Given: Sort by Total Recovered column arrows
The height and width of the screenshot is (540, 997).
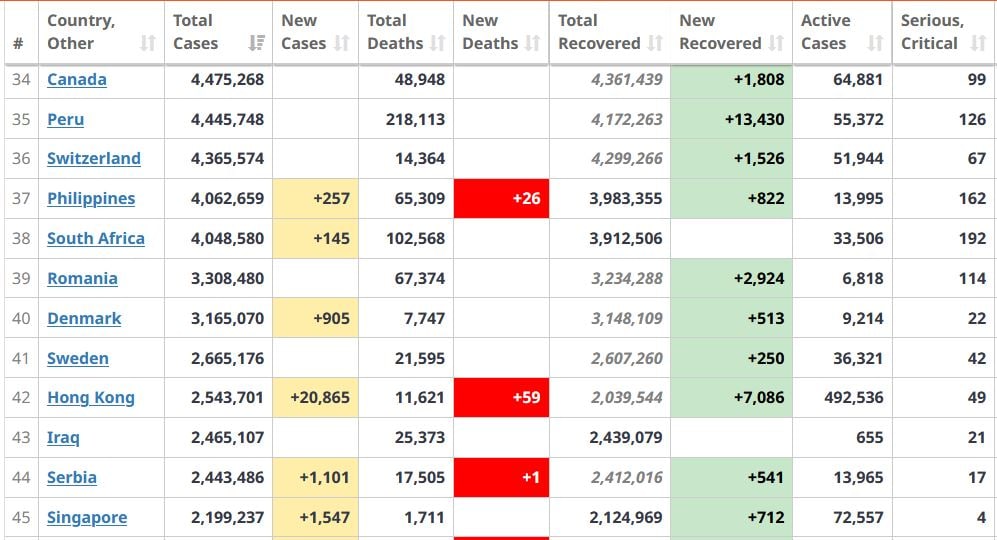Looking at the screenshot, I should coord(655,43).
